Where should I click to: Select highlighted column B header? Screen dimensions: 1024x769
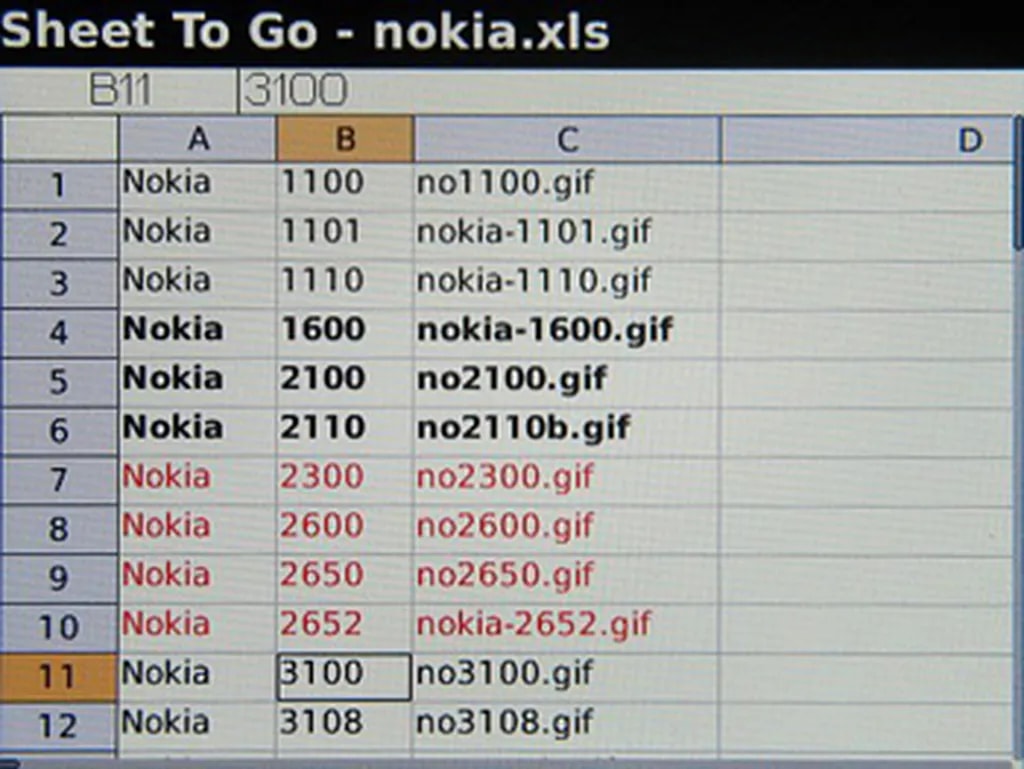point(345,140)
